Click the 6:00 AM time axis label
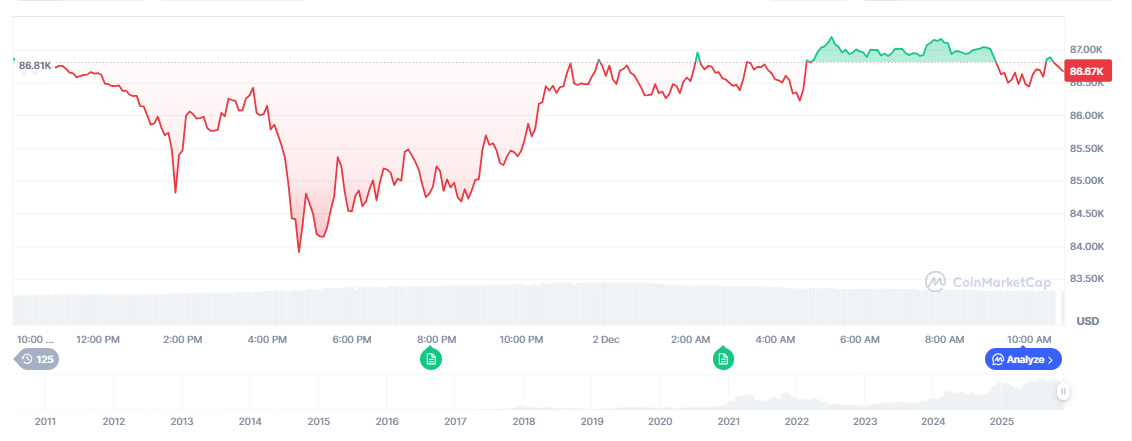1132x441 pixels. (x=860, y=340)
